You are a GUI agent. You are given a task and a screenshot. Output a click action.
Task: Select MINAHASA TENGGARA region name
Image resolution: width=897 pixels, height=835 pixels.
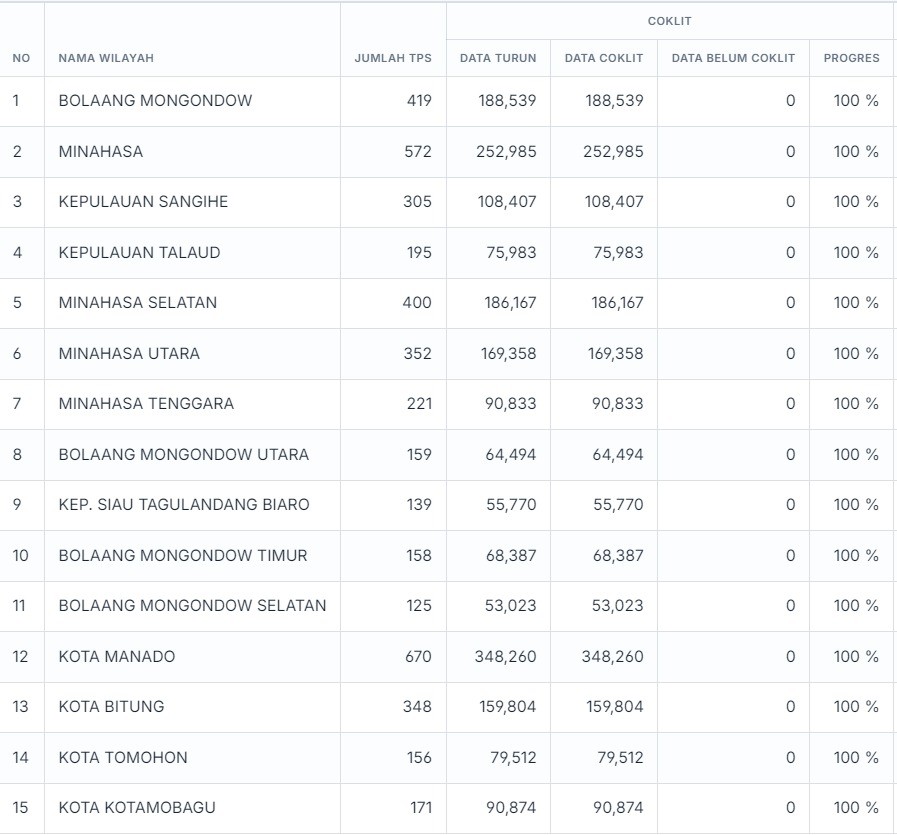[x=146, y=404]
